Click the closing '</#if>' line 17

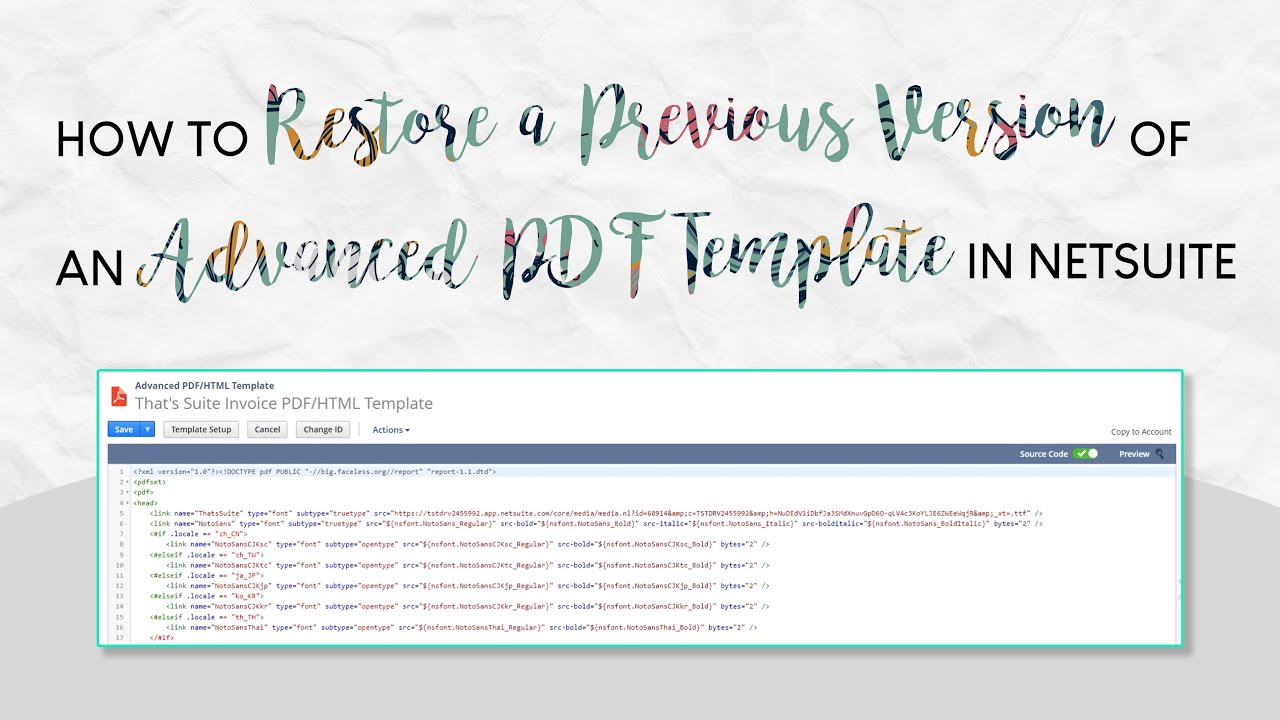click(x=162, y=637)
